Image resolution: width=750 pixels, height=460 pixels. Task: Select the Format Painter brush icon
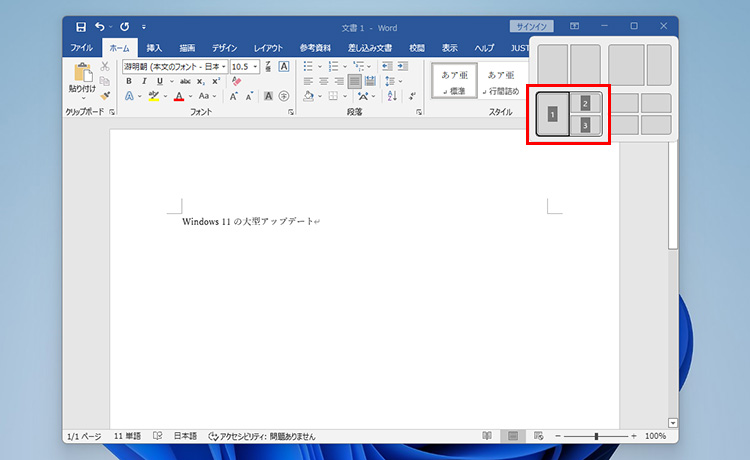coord(105,97)
